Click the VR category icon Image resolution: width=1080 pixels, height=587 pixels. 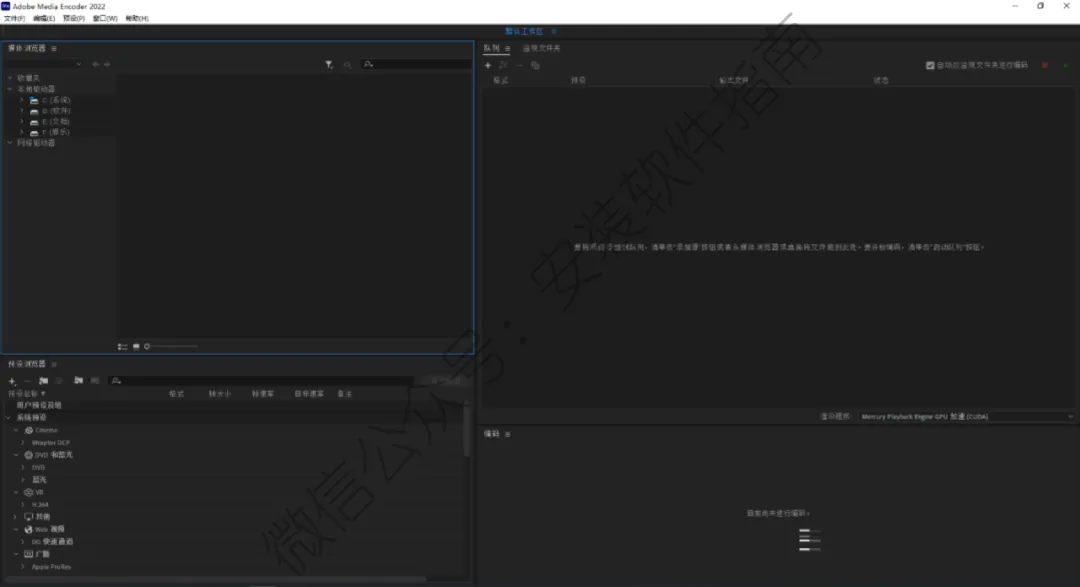(29, 492)
